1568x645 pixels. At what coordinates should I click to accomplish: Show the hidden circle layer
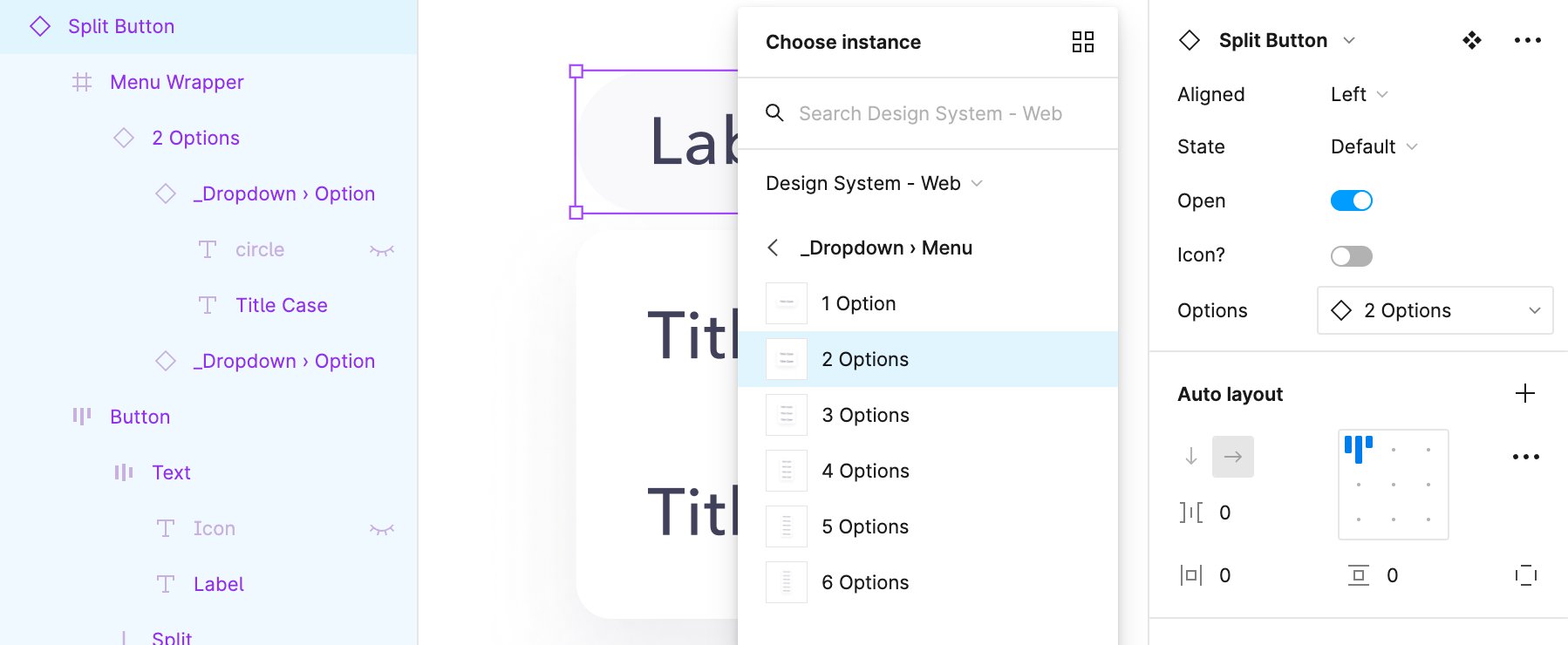click(x=382, y=250)
